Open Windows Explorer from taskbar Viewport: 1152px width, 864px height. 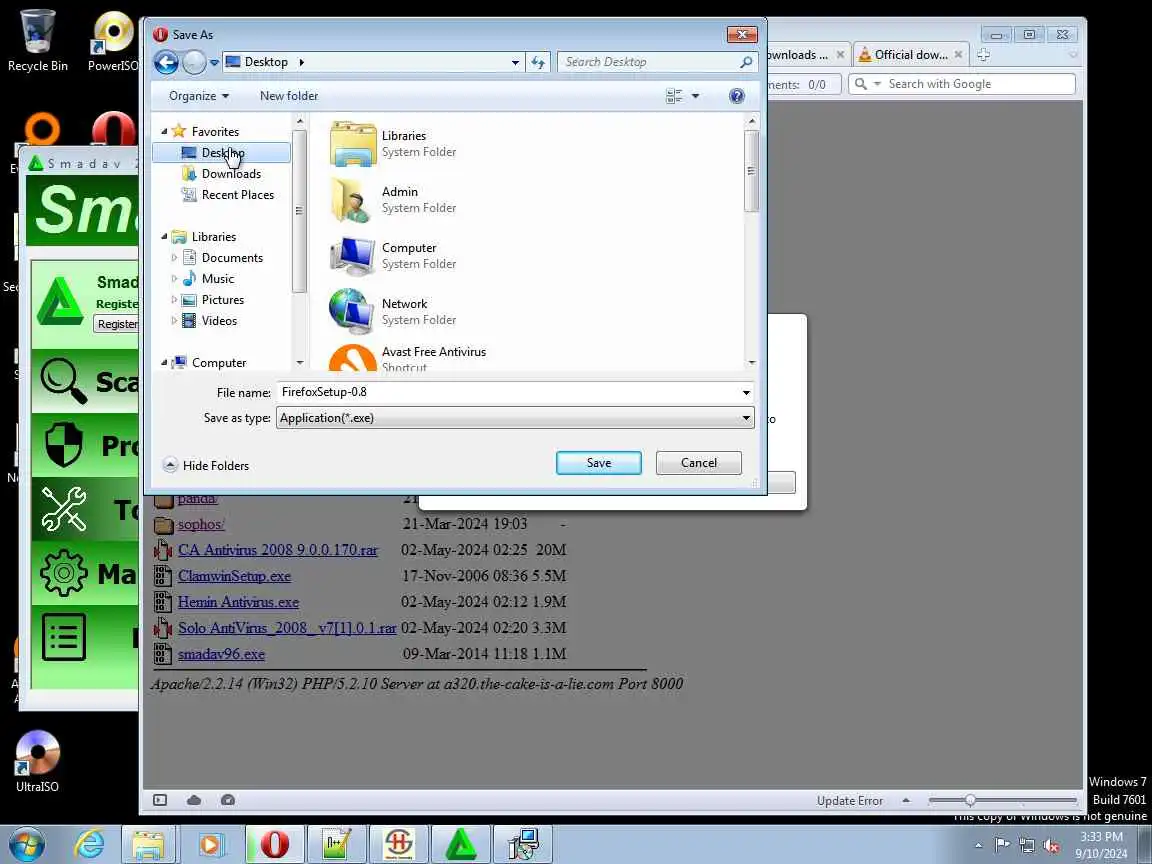pyautogui.click(x=148, y=844)
